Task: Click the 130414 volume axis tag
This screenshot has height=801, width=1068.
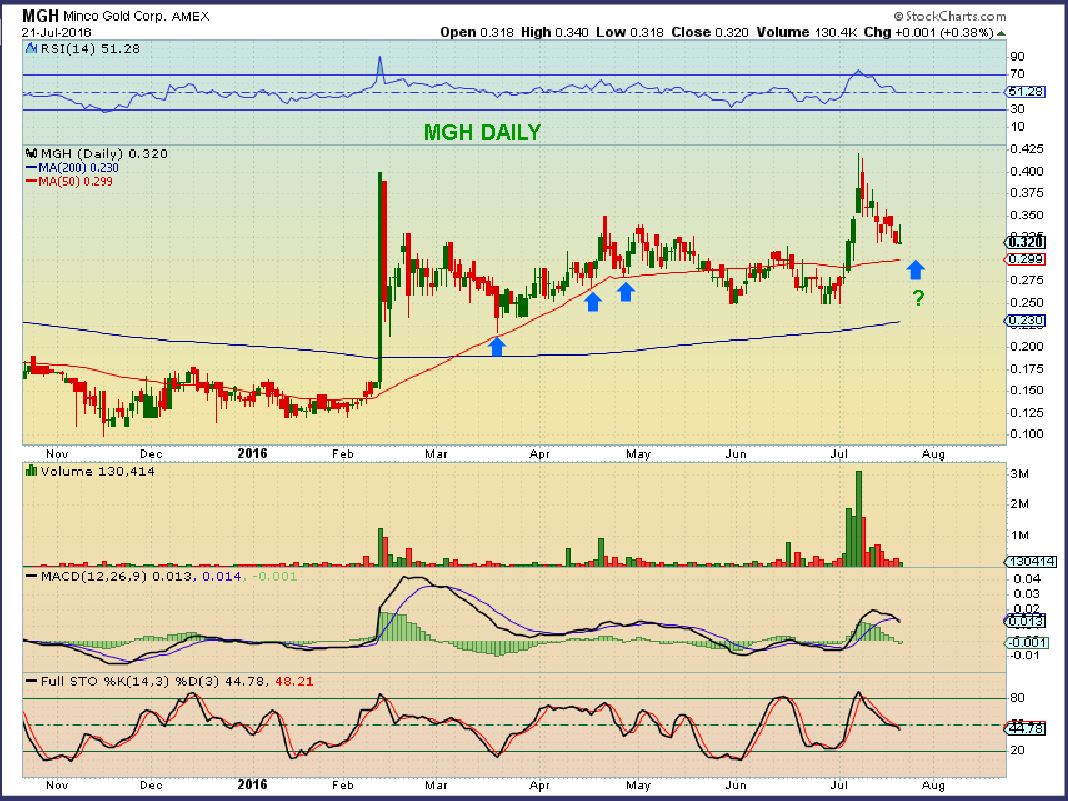Action: coord(1031,561)
